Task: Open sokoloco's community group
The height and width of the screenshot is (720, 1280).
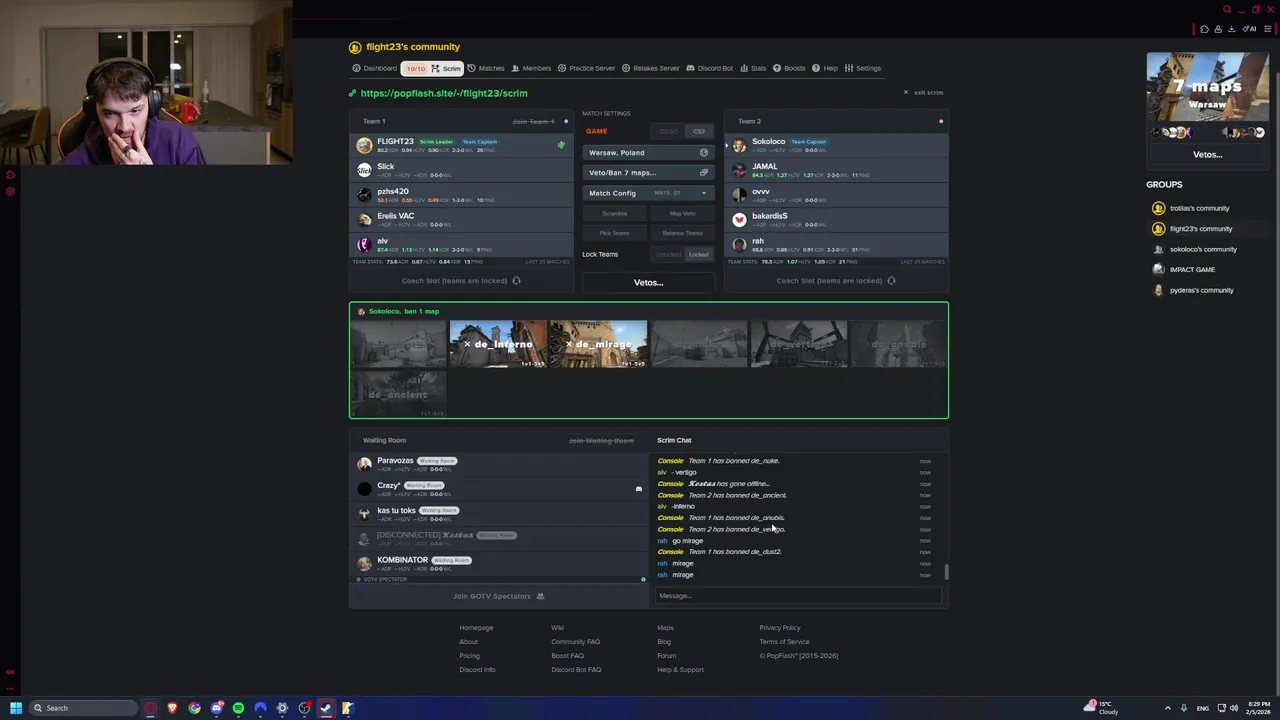Action: pyautogui.click(x=1203, y=249)
